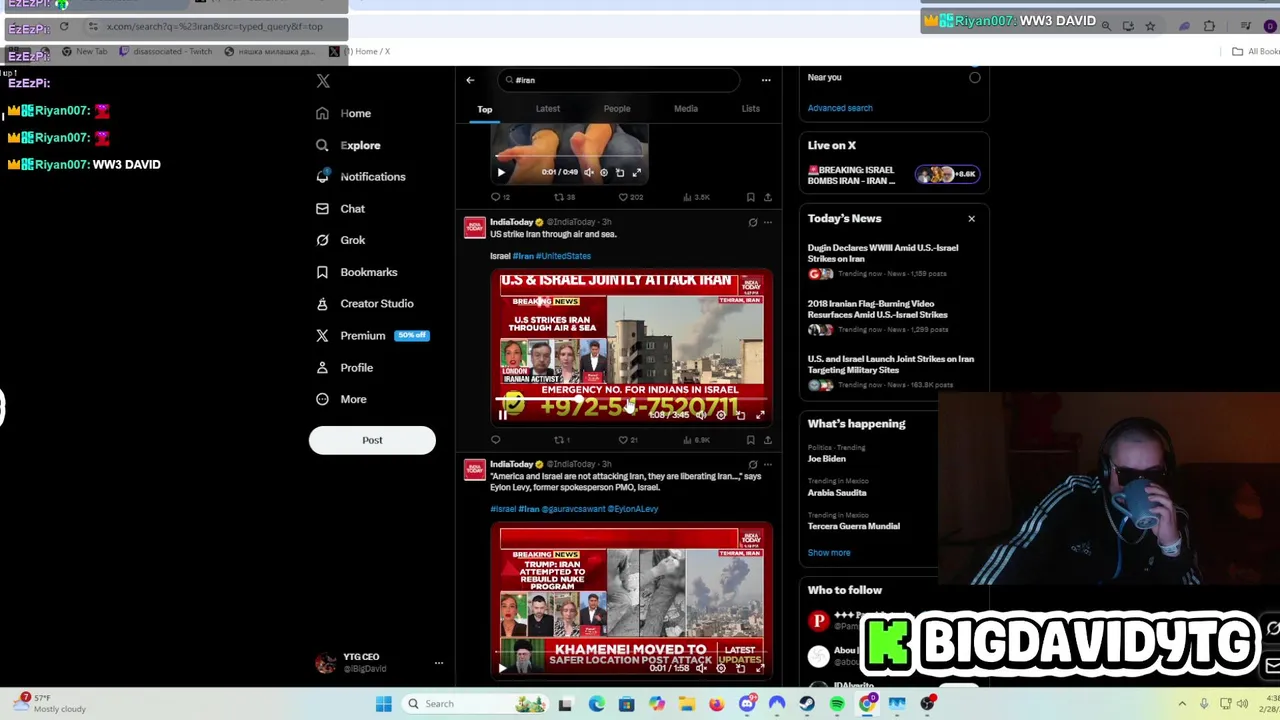This screenshot has height=720, width=1280.
Task: Open search options three-dot menu
Action: (766, 80)
